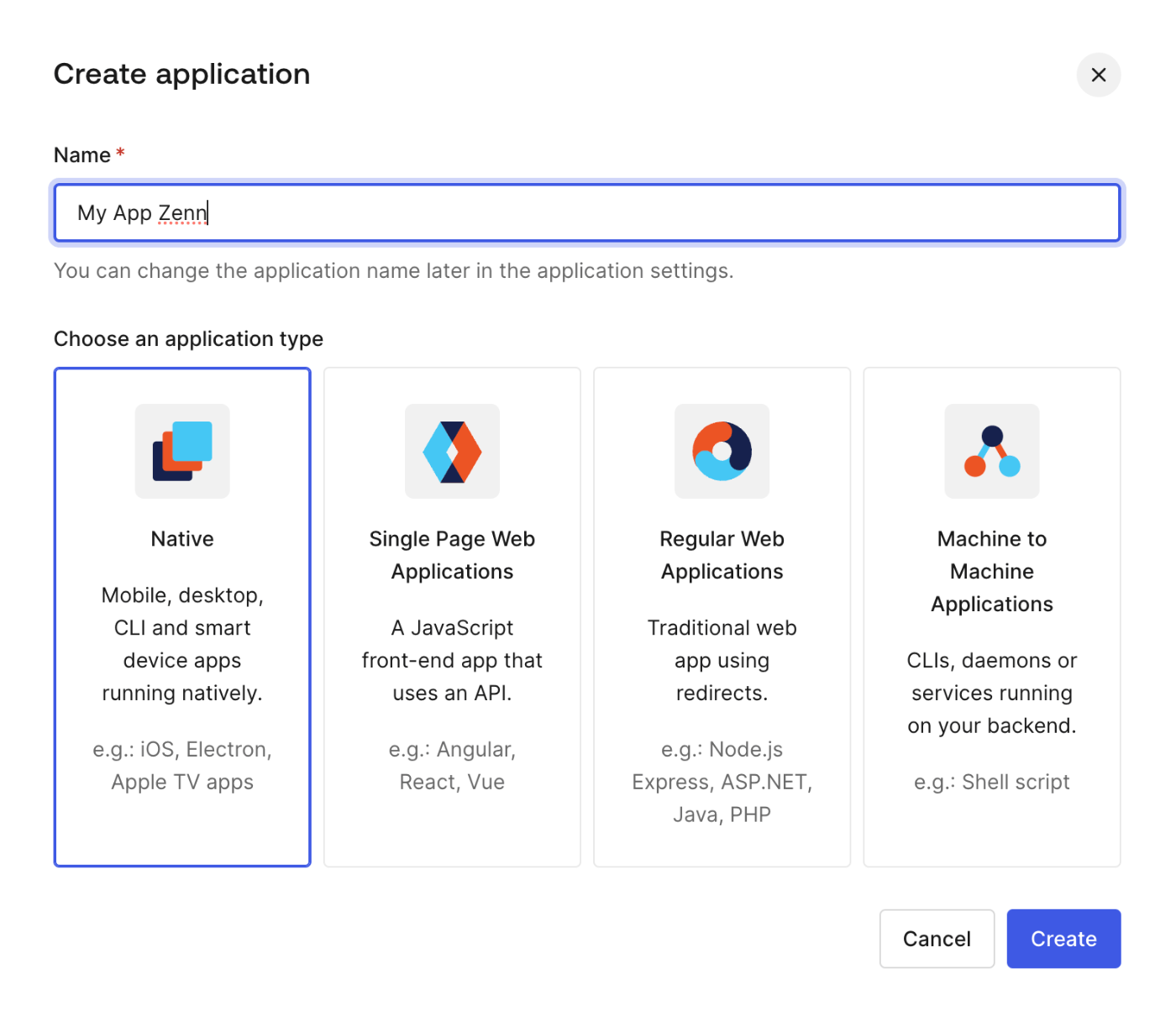Click 'Mobile, desktop, CLI and smart device' description
1176x1021 pixels.
tap(182, 644)
